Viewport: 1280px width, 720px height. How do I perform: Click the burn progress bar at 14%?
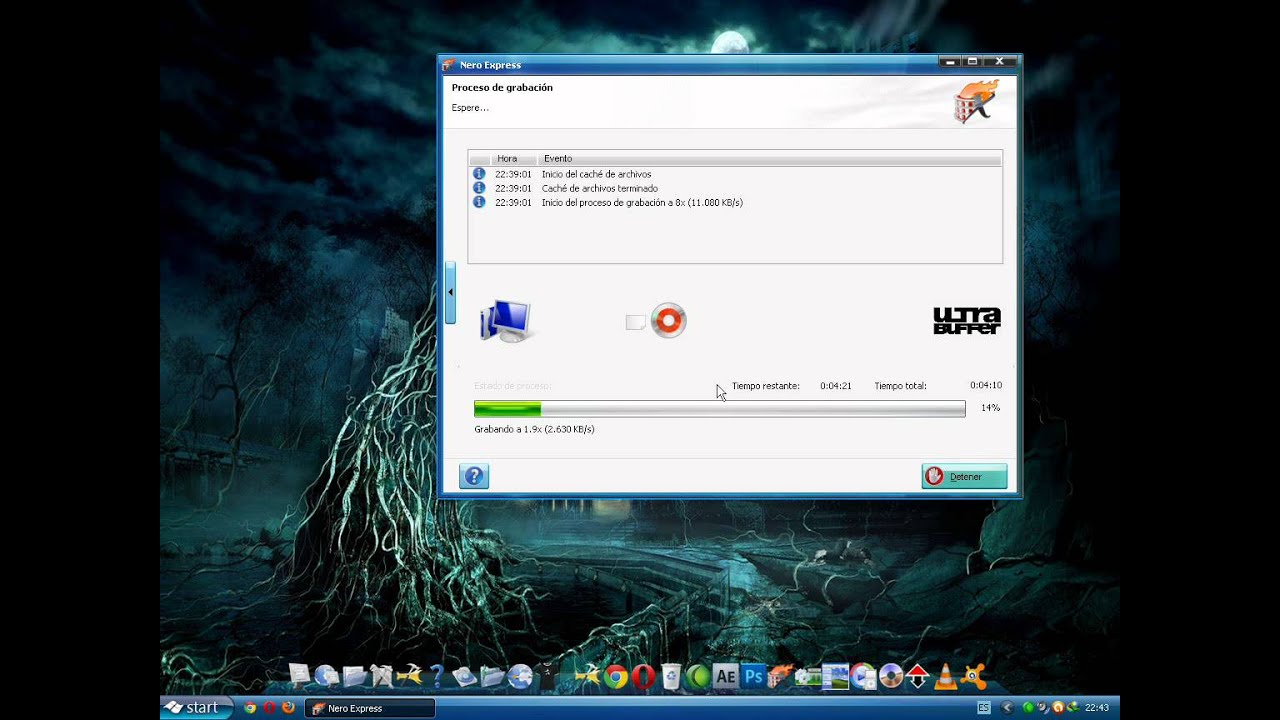pyautogui.click(x=719, y=408)
